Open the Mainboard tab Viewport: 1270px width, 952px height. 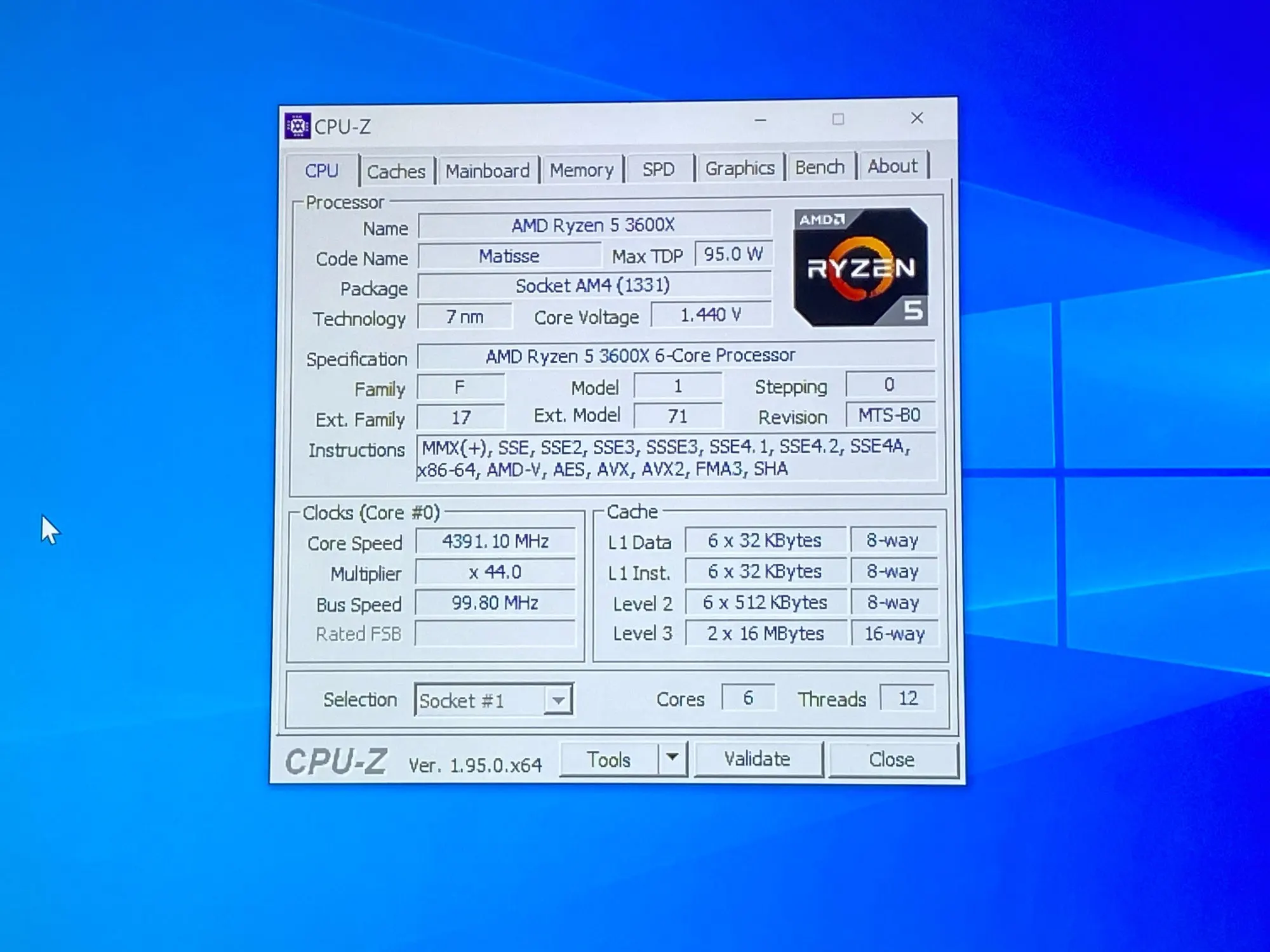(487, 171)
